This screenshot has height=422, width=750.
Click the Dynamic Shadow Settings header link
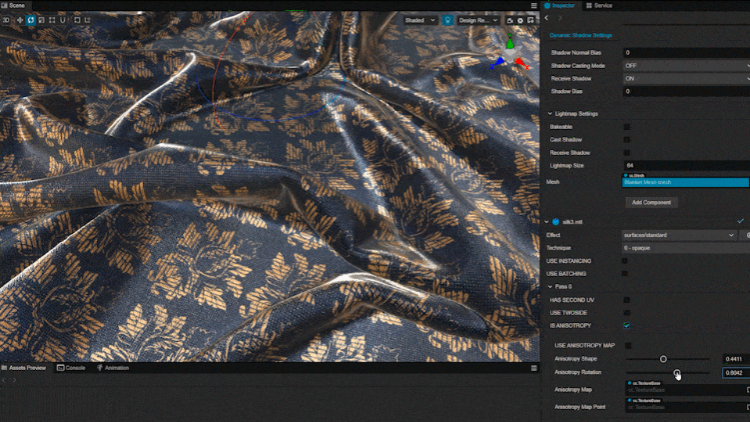pos(581,35)
